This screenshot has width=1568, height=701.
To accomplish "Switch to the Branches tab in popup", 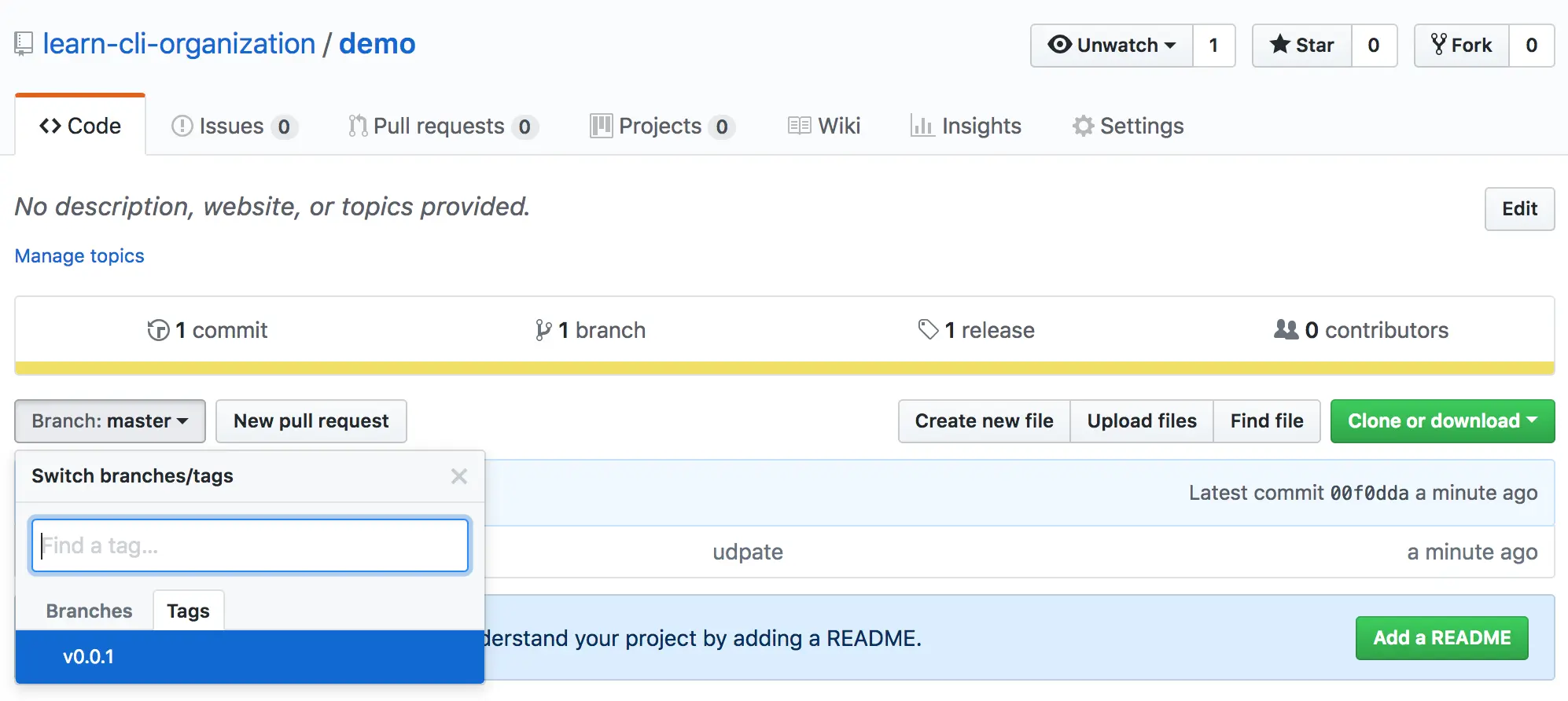I will (89, 611).
